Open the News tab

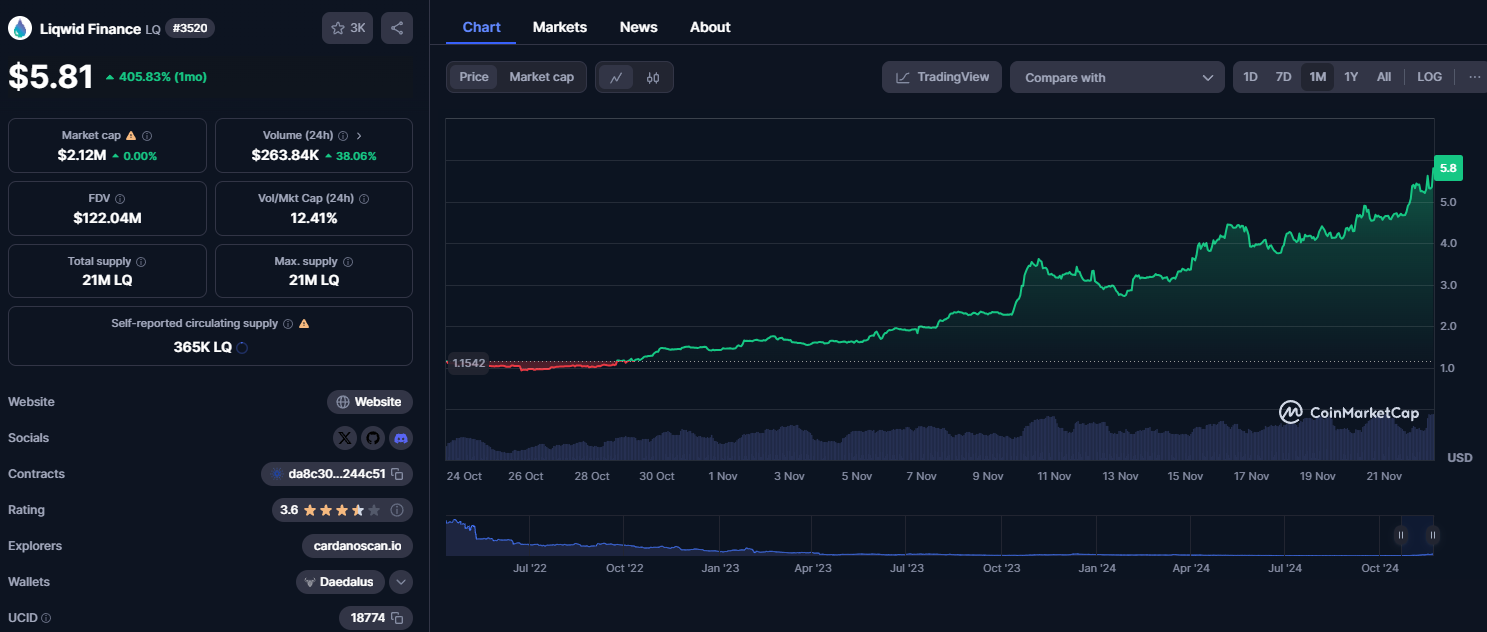click(638, 27)
